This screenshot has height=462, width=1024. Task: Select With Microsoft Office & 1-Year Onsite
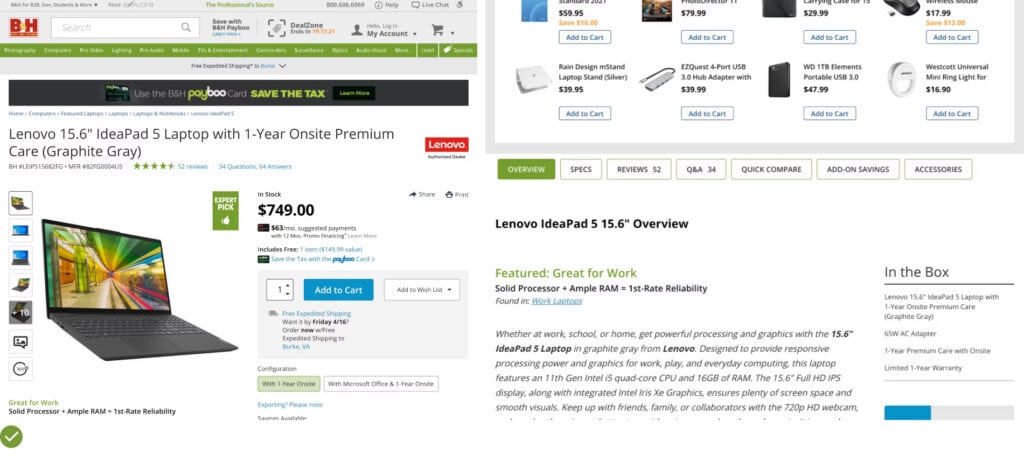381,383
